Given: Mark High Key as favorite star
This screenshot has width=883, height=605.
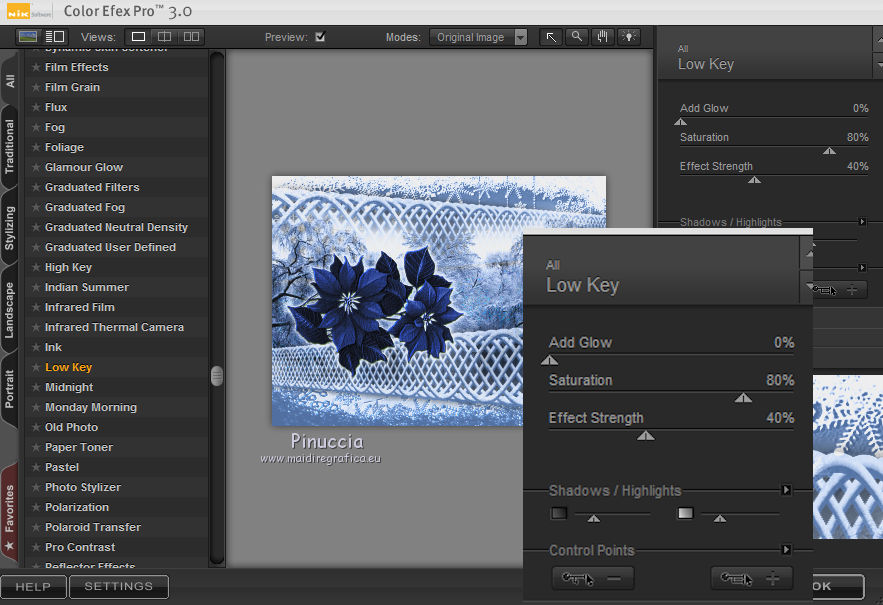Looking at the screenshot, I should click(x=36, y=267).
